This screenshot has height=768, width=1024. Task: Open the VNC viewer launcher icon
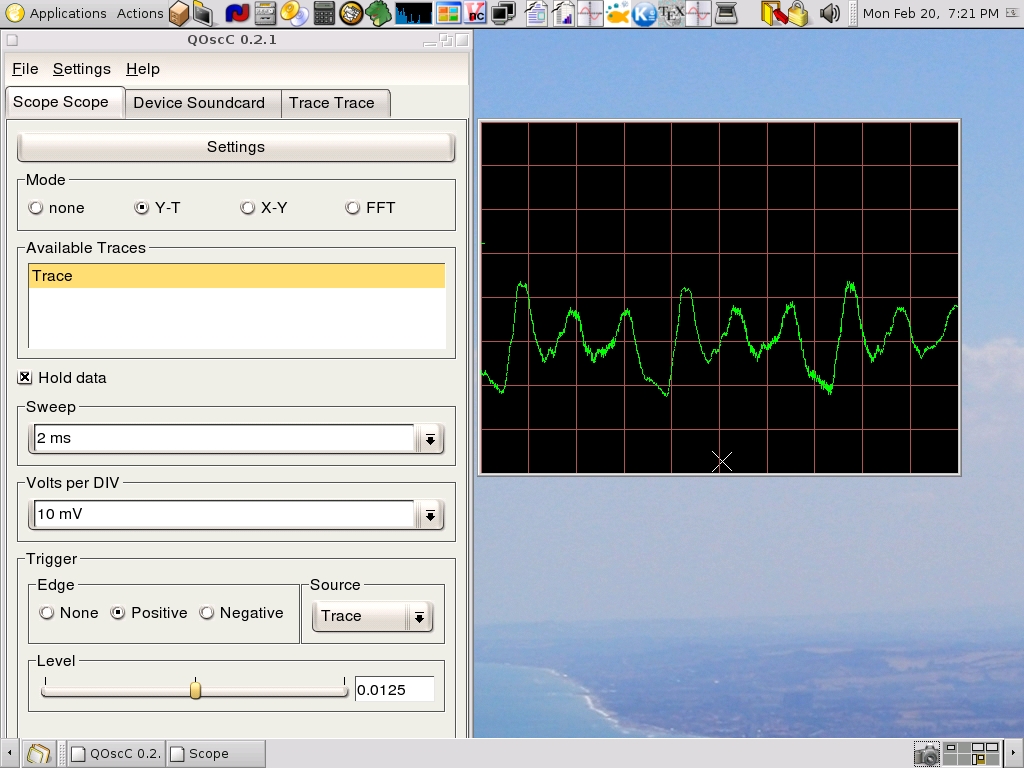pos(476,13)
